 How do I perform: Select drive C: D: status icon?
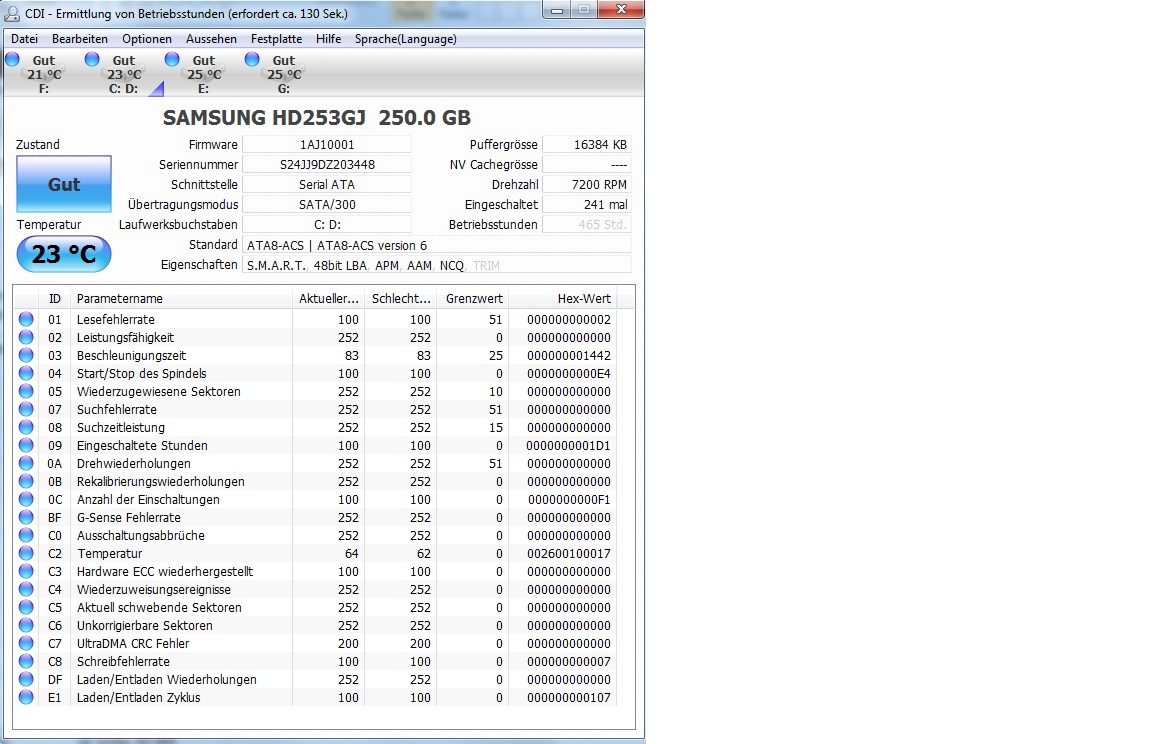pyautogui.click(x=92, y=59)
